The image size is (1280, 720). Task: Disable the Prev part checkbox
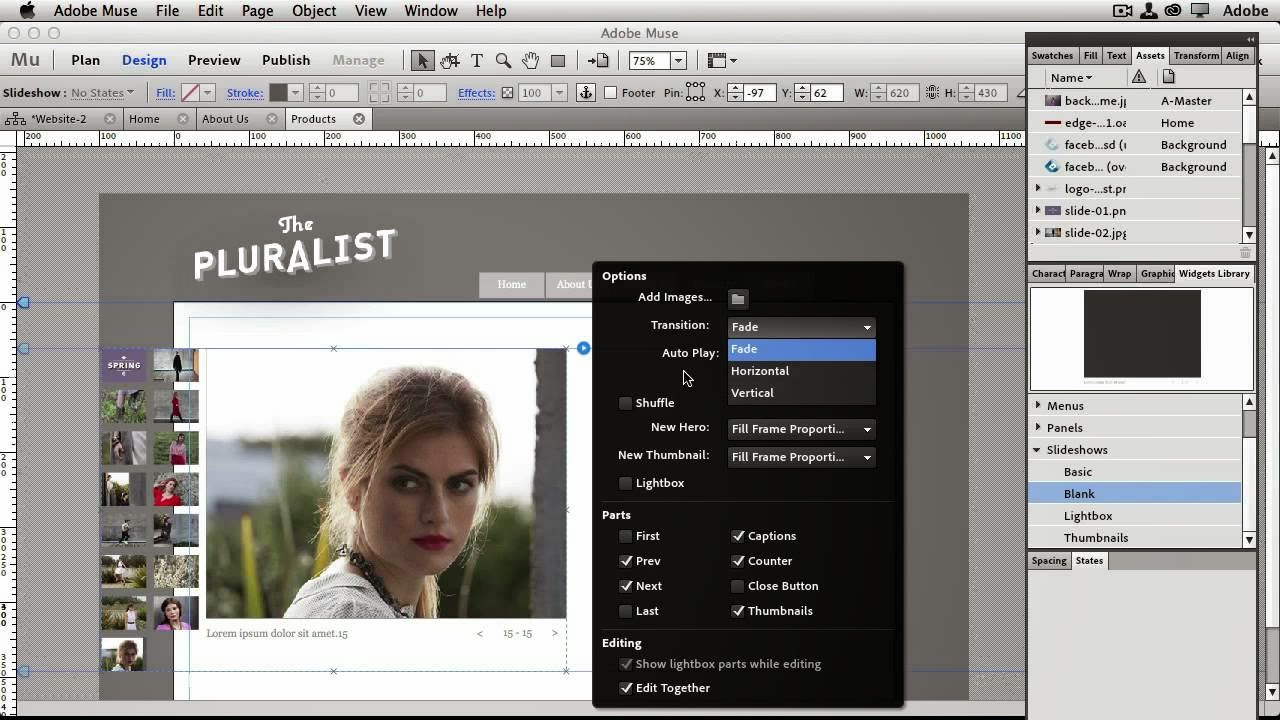pos(626,561)
